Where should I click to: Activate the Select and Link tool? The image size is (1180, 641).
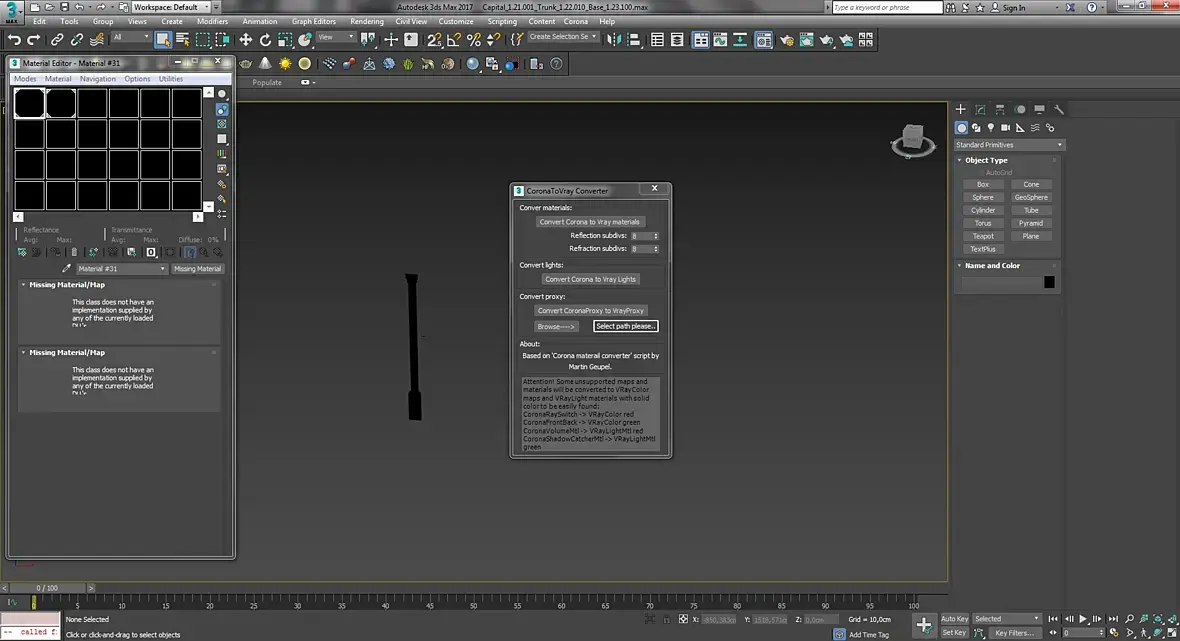coord(56,40)
